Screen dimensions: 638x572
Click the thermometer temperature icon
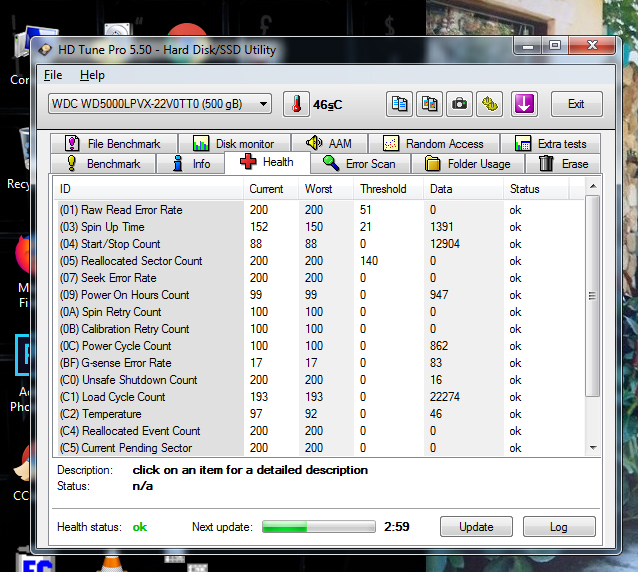click(x=296, y=104)
